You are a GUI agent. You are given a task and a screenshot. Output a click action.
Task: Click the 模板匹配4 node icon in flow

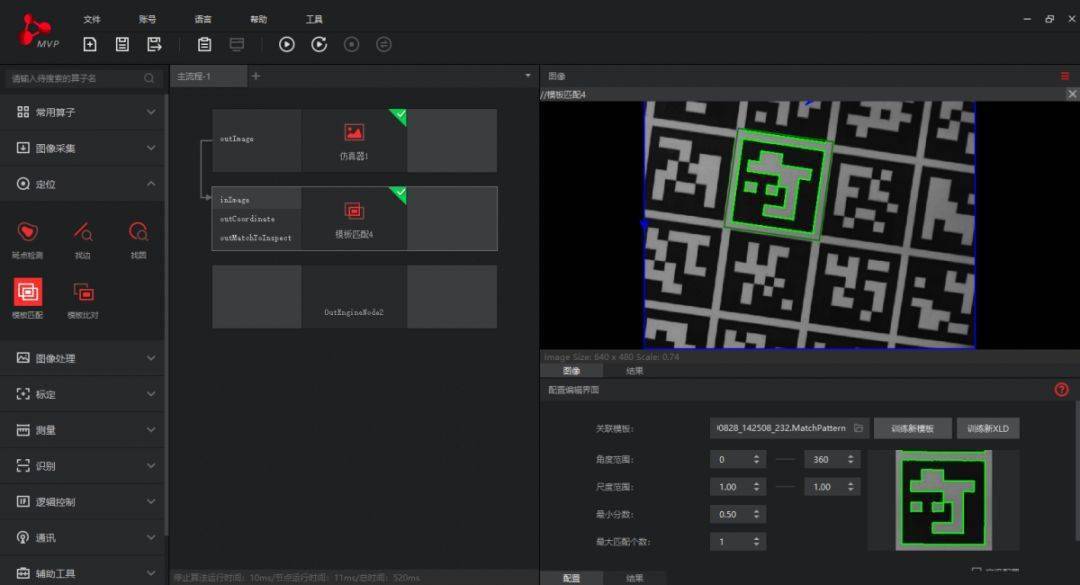click(354, 211)
